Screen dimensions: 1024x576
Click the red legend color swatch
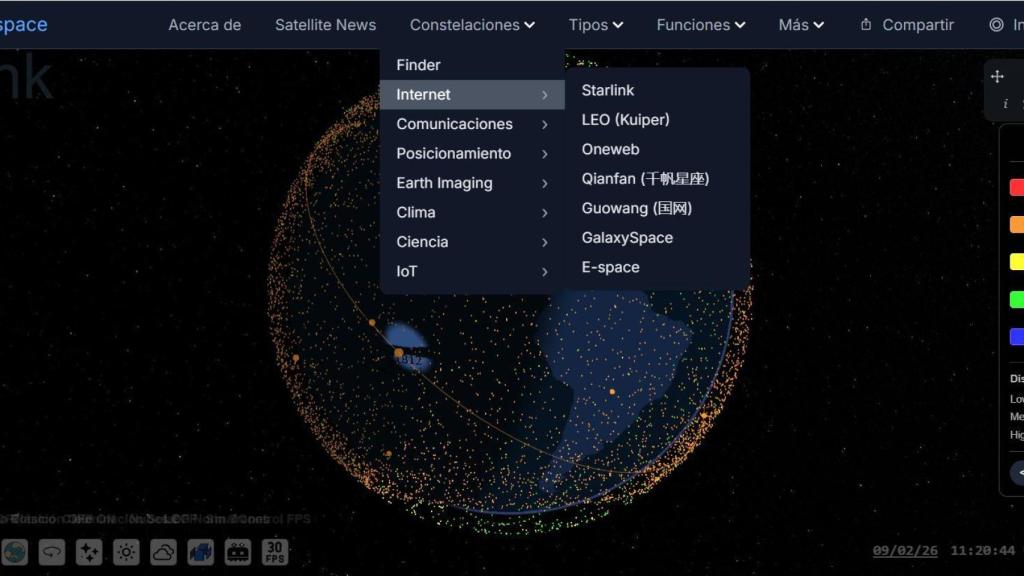(1017, 187)
